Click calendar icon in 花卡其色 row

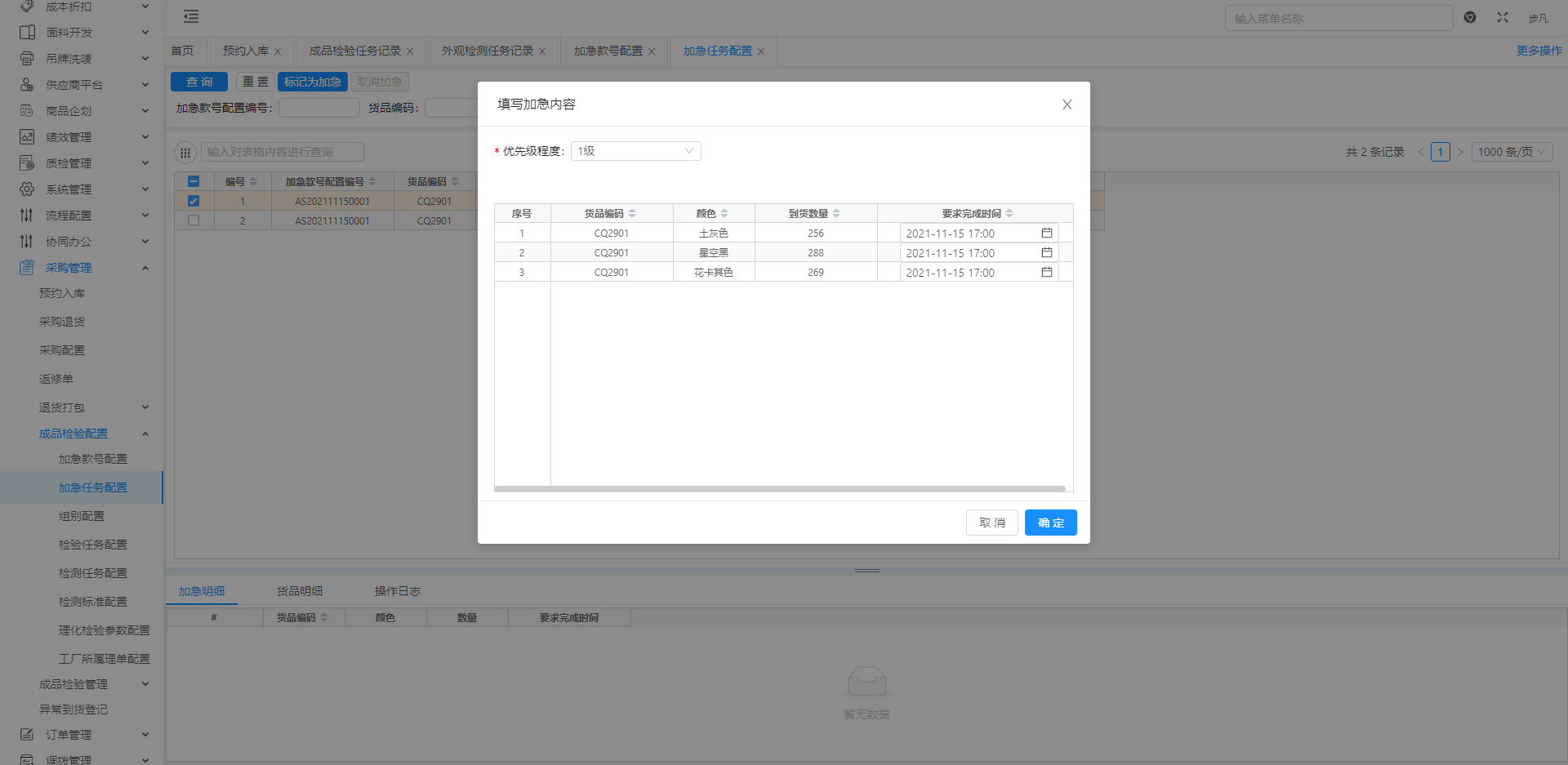pos(1046,273)
